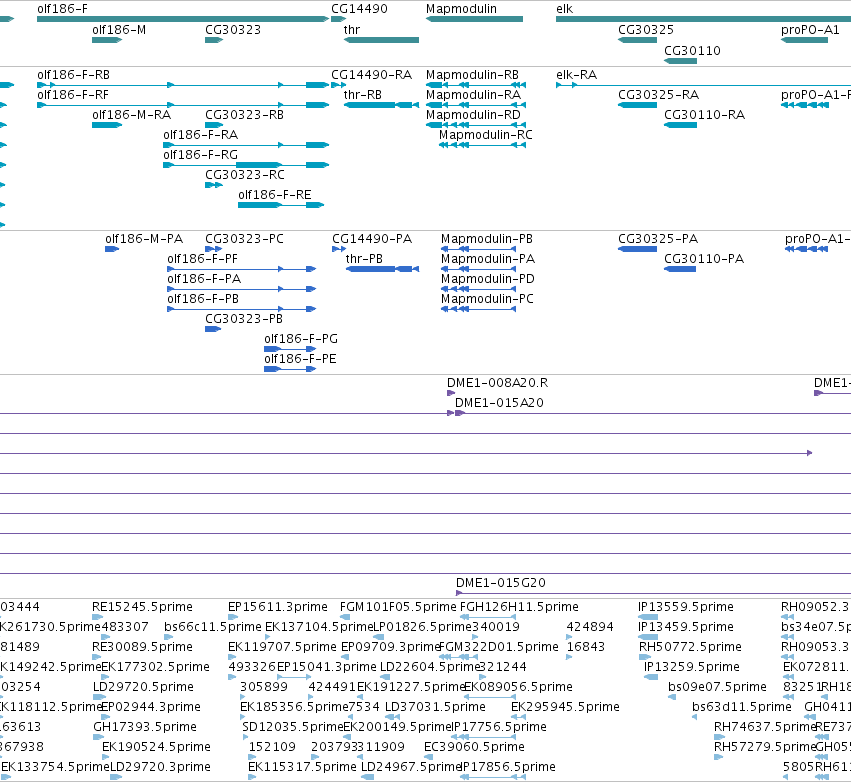Viewport: 851px width, 782px height.
Task: Select transcript 'CG30325-RA'
Action: [658, 95]
